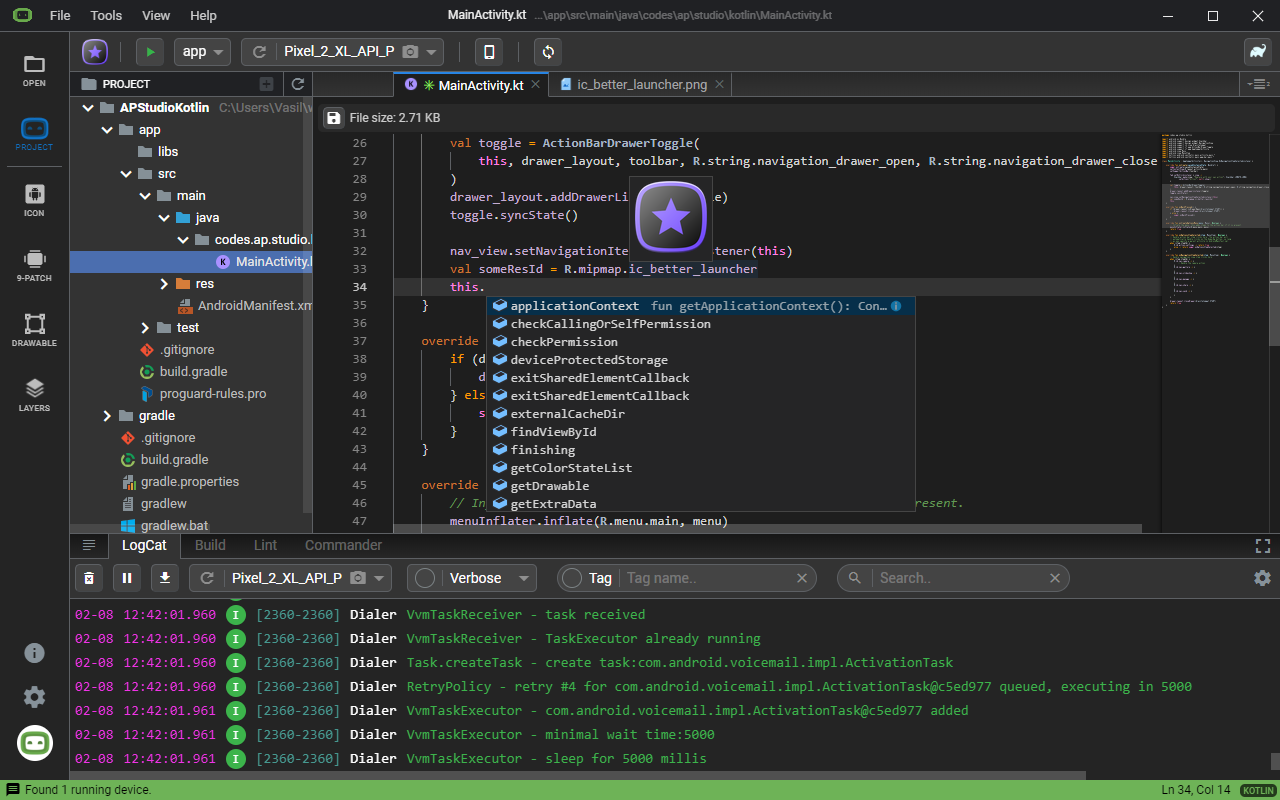Switch to the Build tab

(x=210, y=545)
